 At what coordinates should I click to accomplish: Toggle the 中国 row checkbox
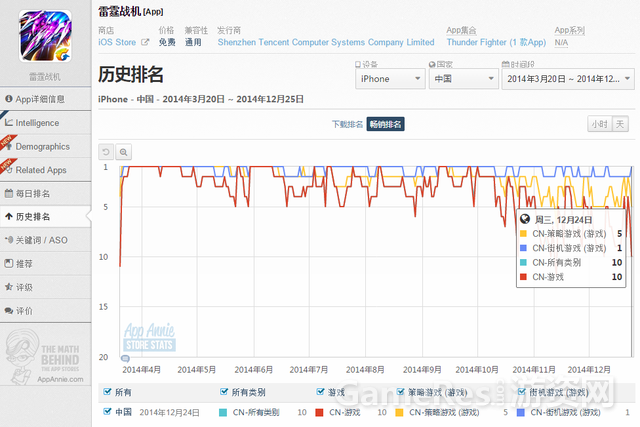107,411
